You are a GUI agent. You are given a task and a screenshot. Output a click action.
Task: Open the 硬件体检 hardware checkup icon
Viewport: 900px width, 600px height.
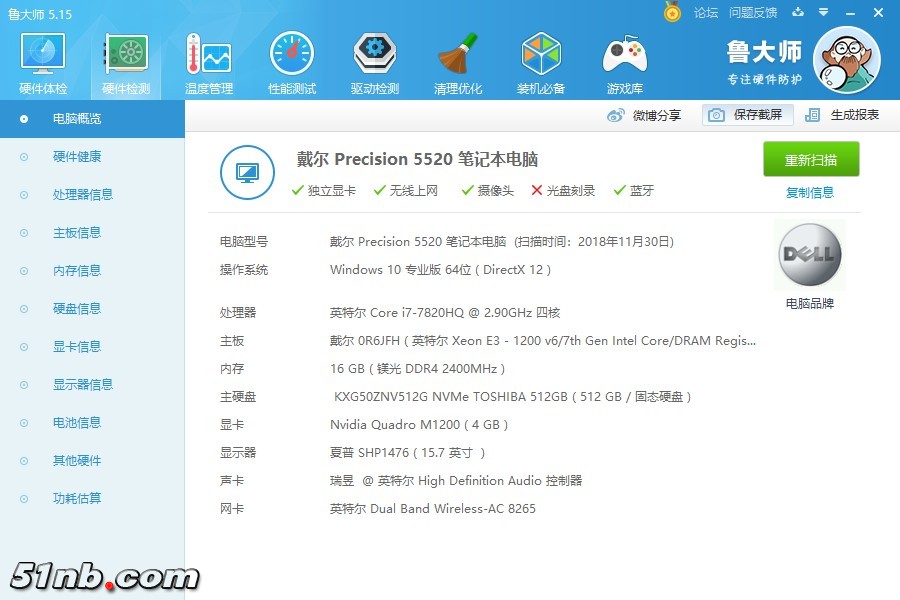(43, 56)
